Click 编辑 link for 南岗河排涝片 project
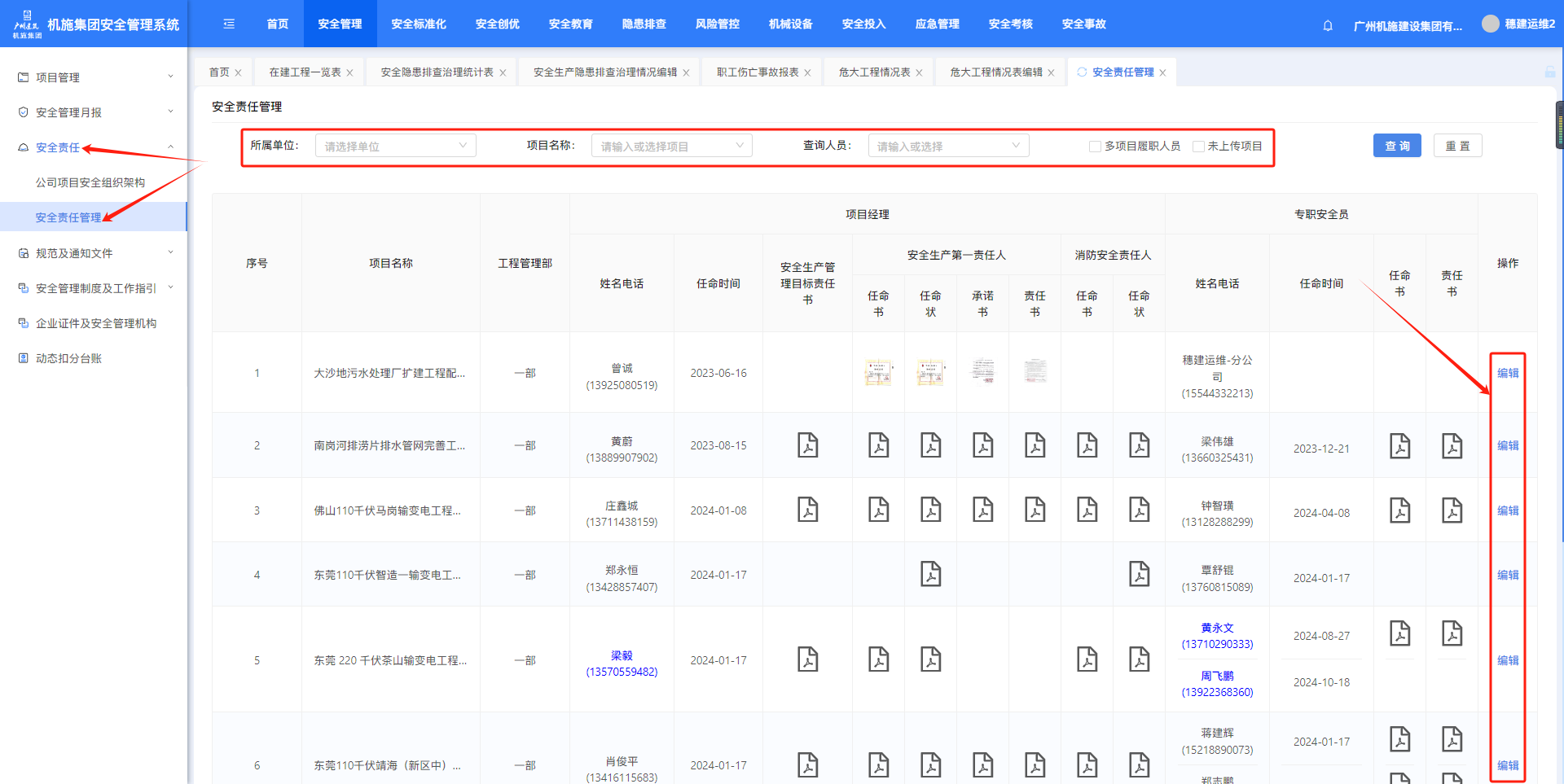The image size is (1564, 784). tap(1507, 445)
